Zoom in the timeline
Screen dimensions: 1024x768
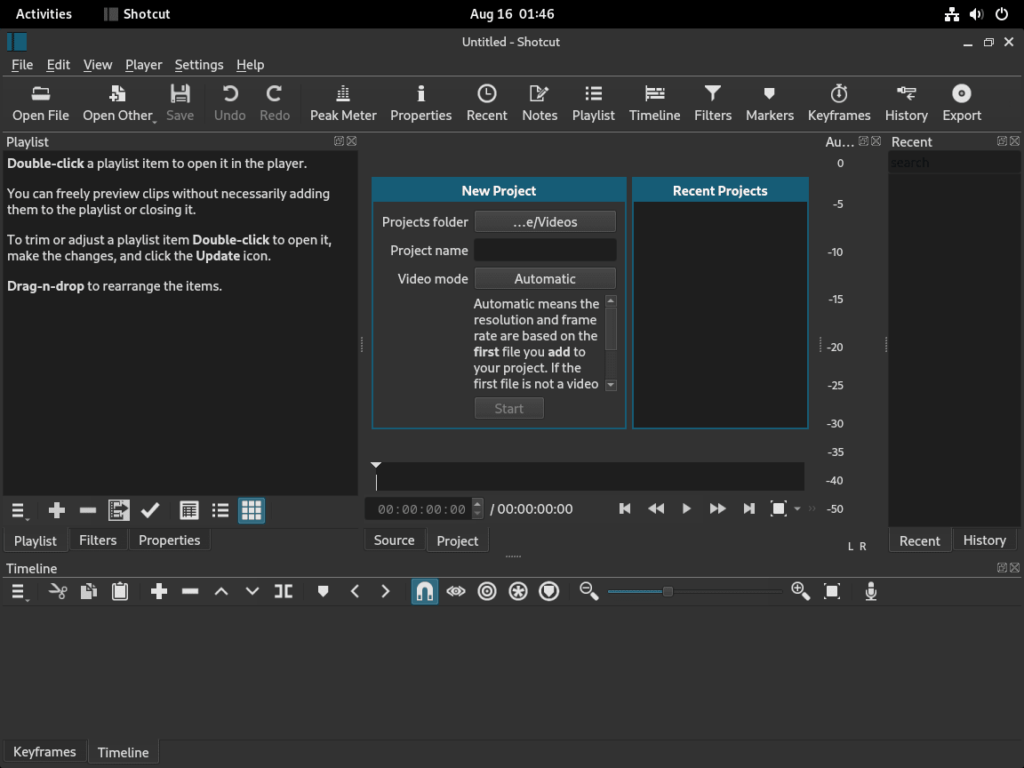point(801,592)
